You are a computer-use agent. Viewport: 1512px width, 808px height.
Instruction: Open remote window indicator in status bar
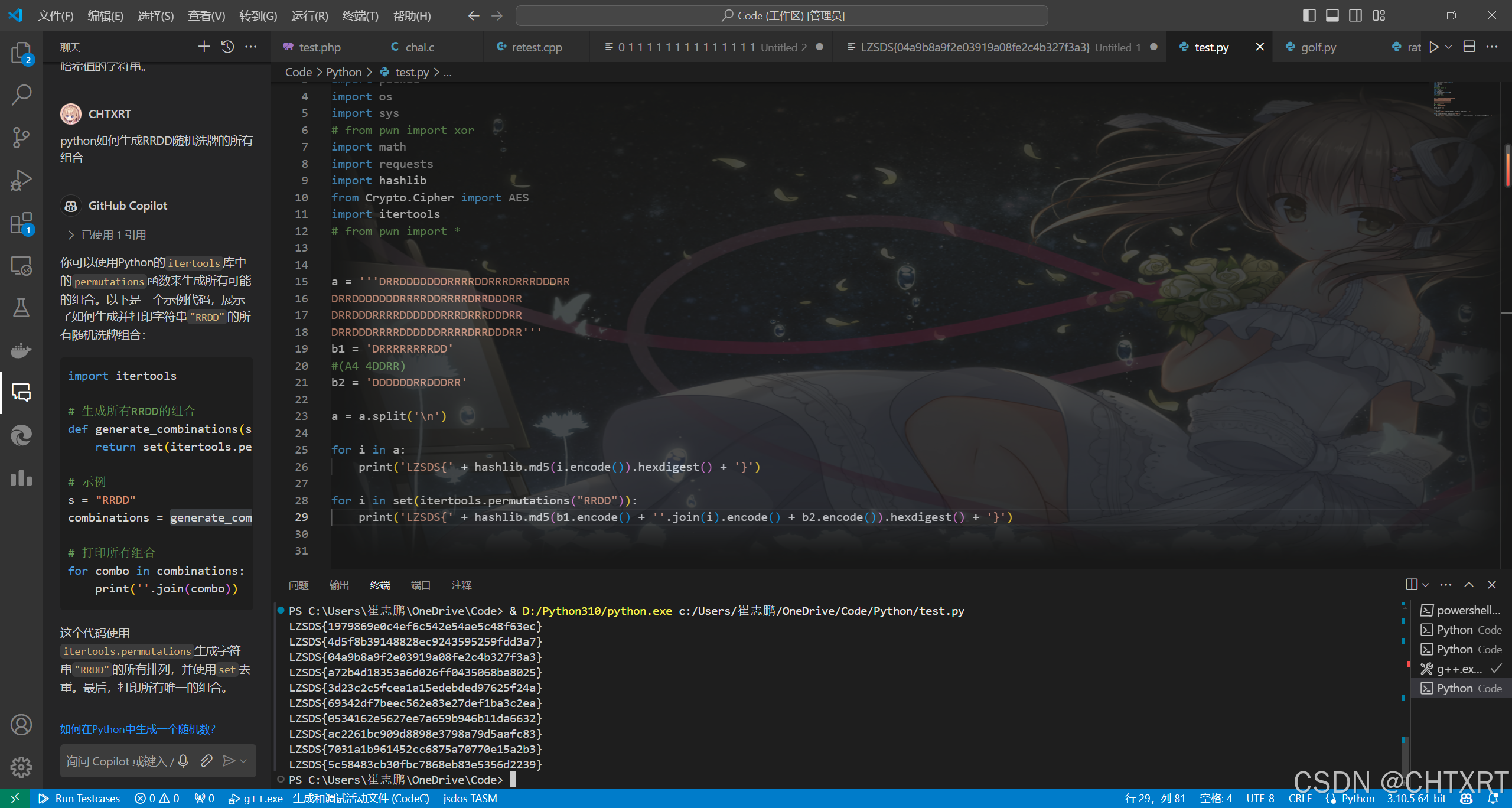tap(15, 798)
